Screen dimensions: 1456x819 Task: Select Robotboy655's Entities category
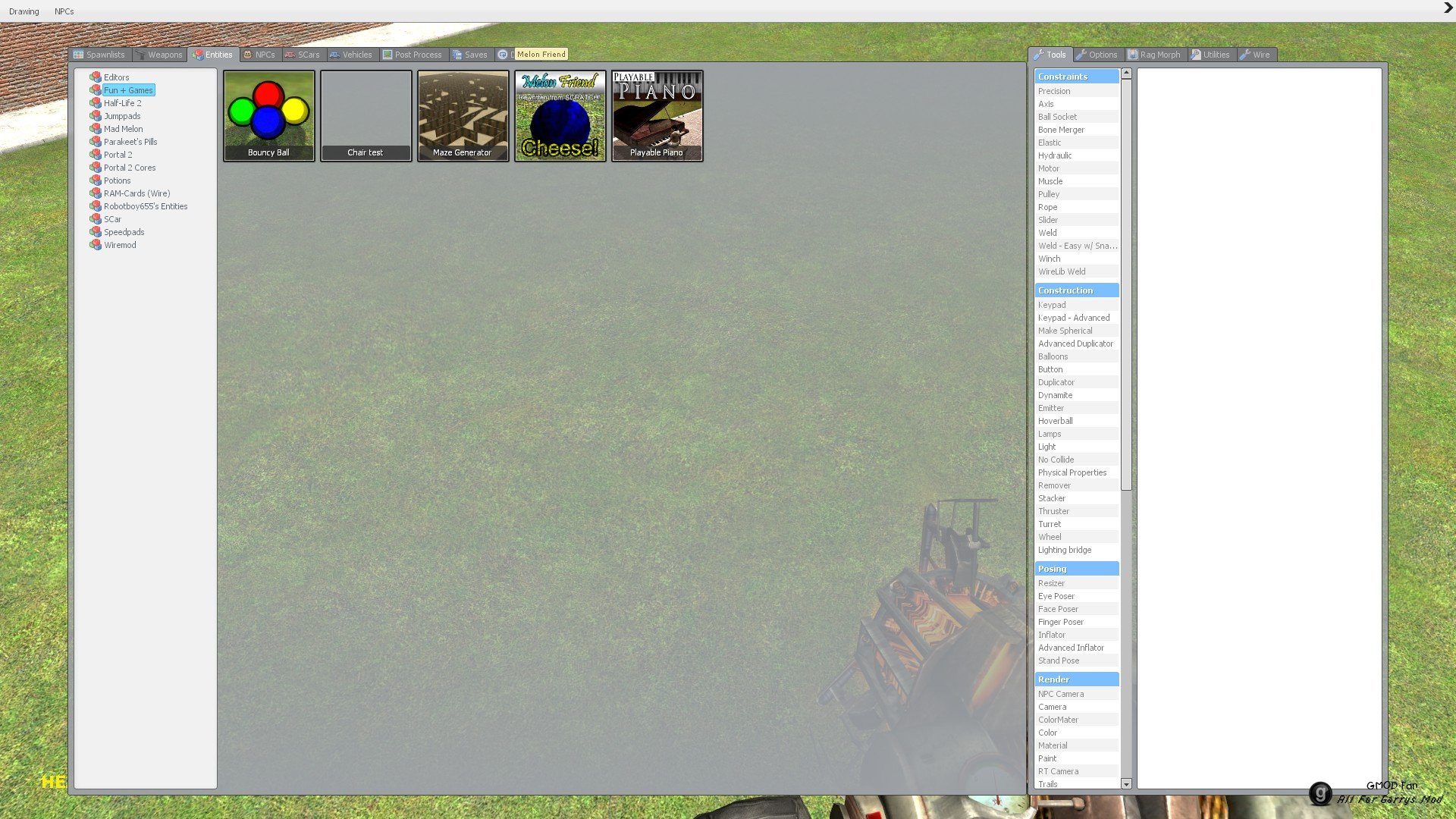146,206
